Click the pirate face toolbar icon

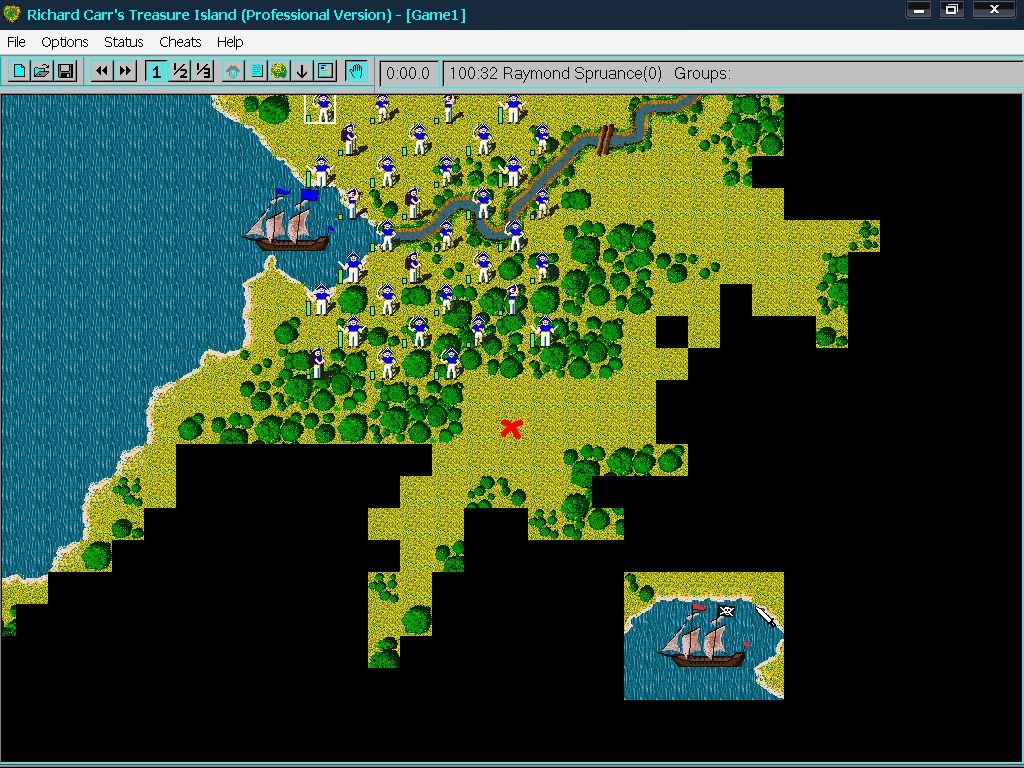pos(233,71)
